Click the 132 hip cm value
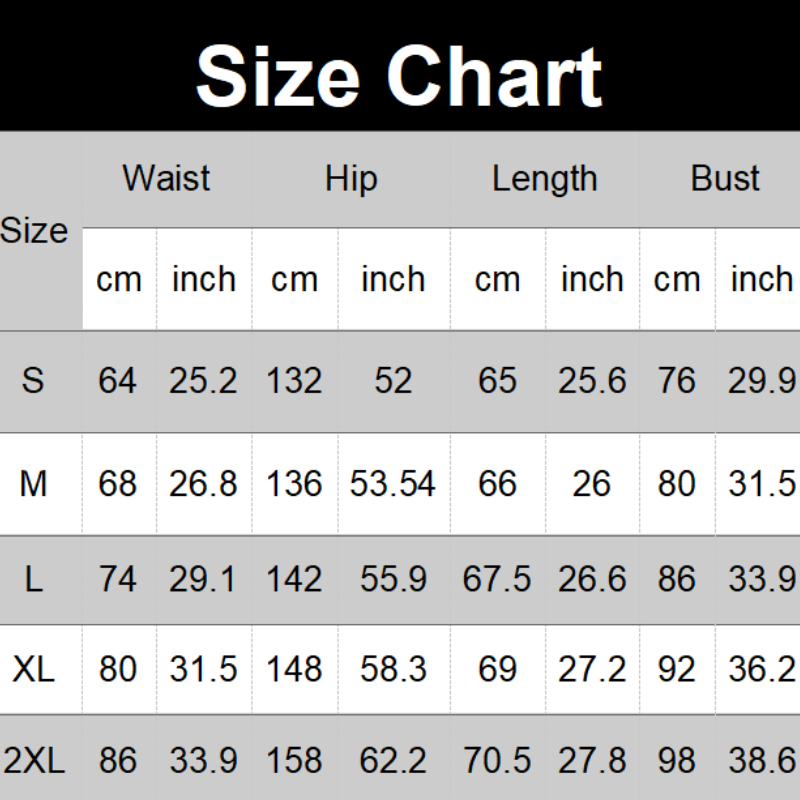Viewport: 800px width, 800px height. tap(294, 381)
